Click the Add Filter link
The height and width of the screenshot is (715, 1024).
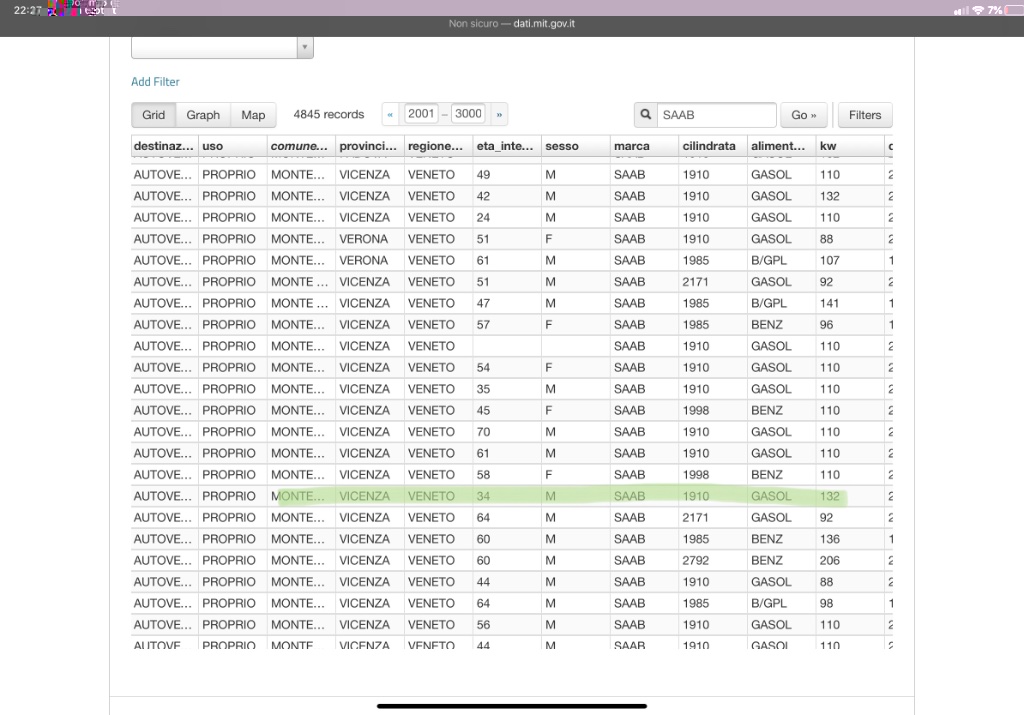pos(155,82)
